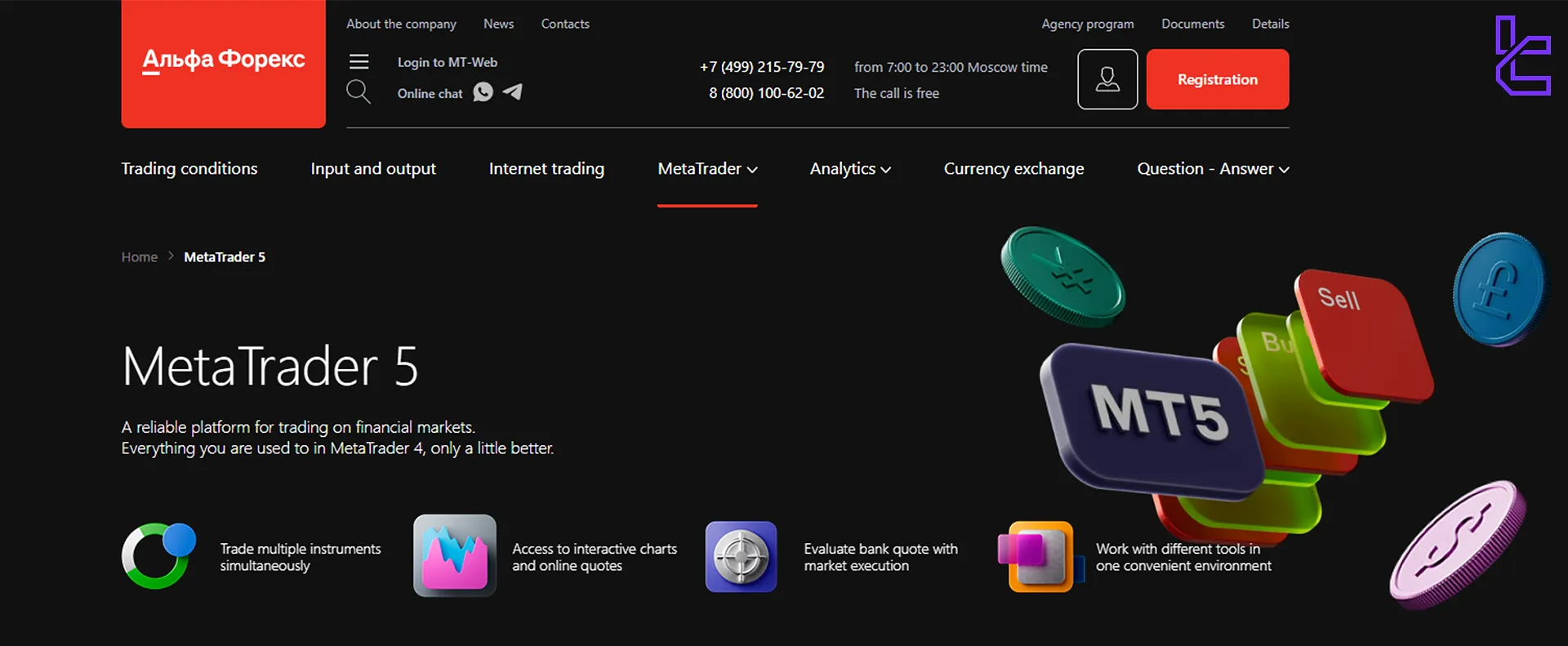Click the interactive charts icon
Screen dimensions: 1568x646
pos(455,555)
